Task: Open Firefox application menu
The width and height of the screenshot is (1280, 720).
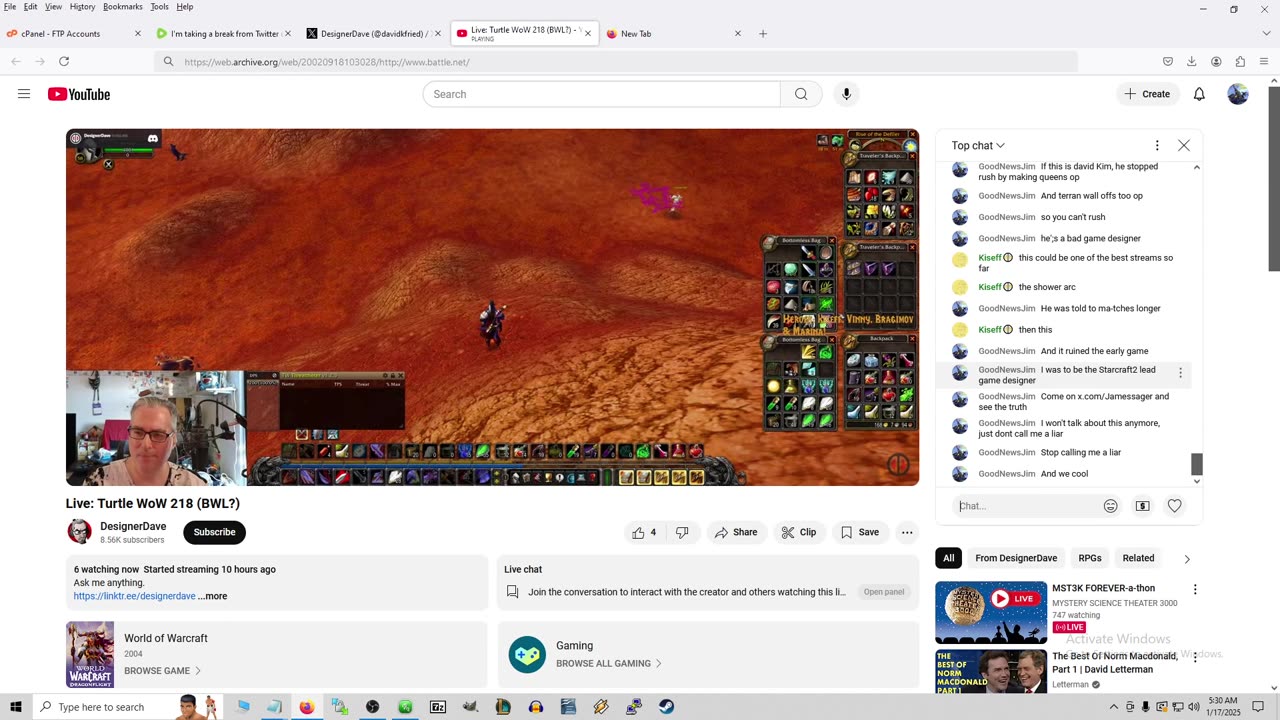Action: pos(1264,62)
